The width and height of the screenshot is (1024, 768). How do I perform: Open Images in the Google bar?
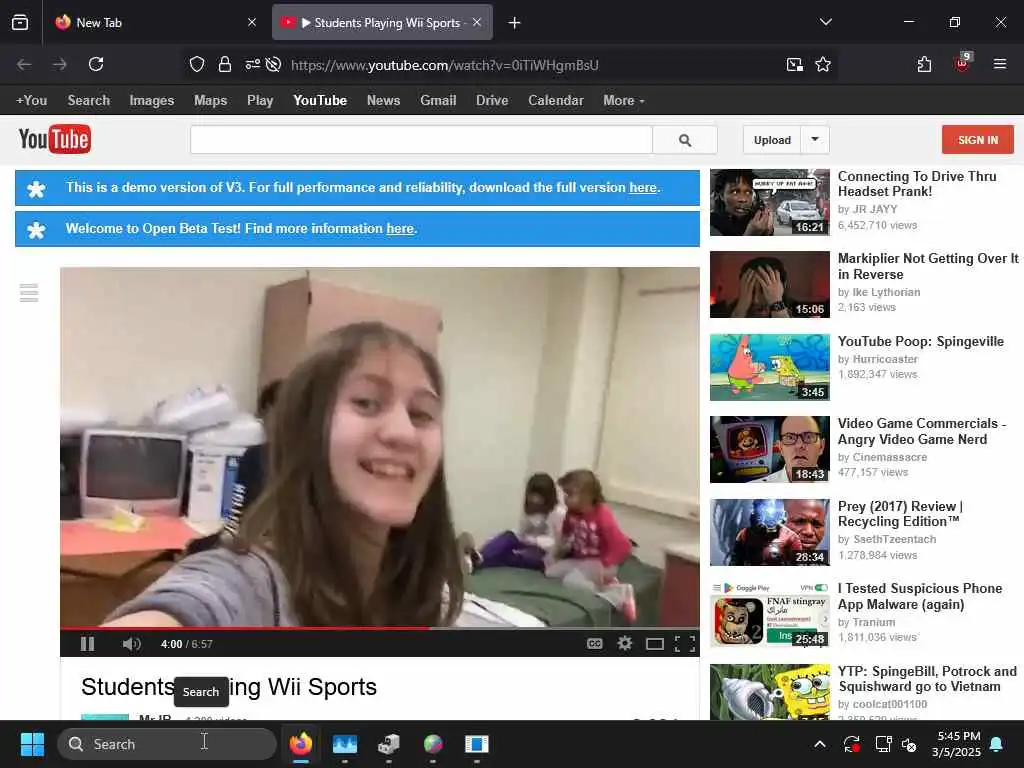point(152,101)
